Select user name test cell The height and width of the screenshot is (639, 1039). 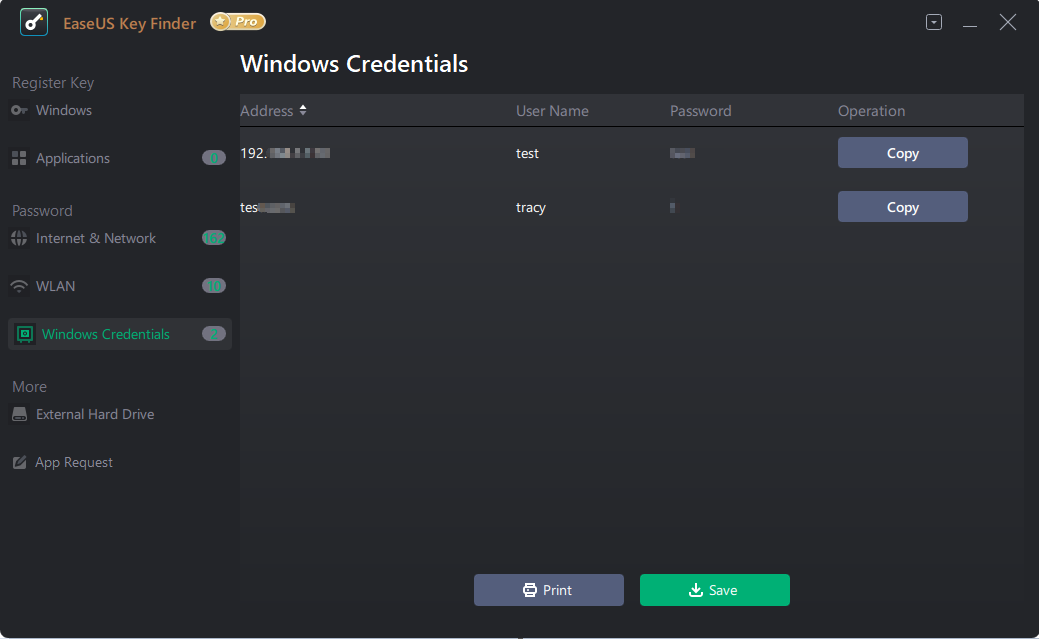coord(527,153)
